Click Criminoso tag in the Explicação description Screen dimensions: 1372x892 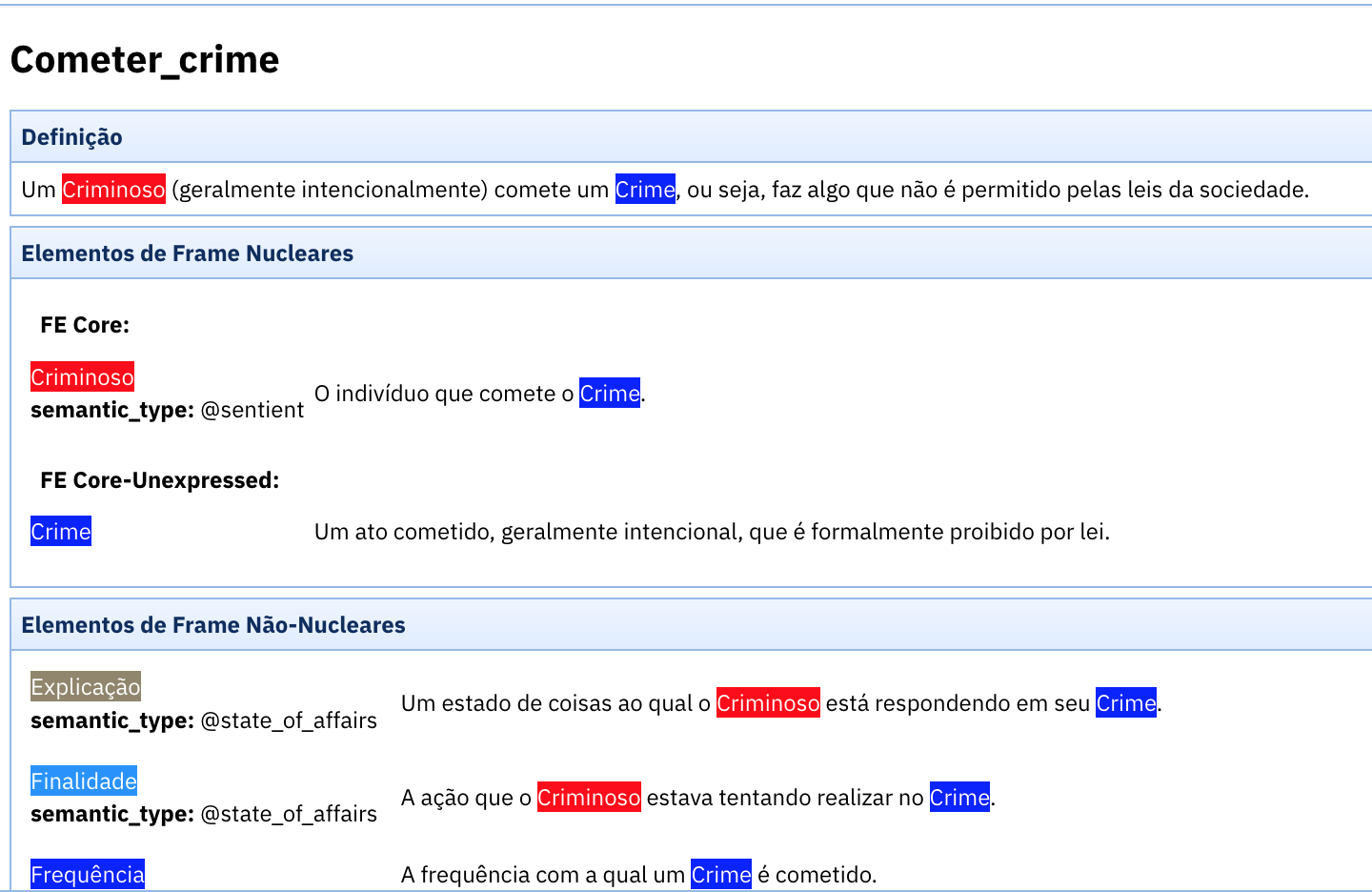tap(768, 703)
